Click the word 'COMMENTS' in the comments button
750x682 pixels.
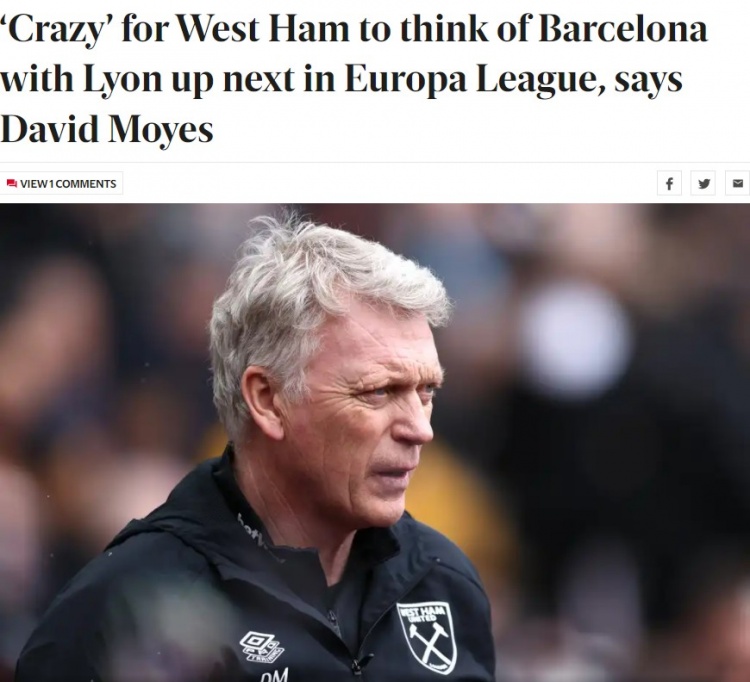(86, 184)
